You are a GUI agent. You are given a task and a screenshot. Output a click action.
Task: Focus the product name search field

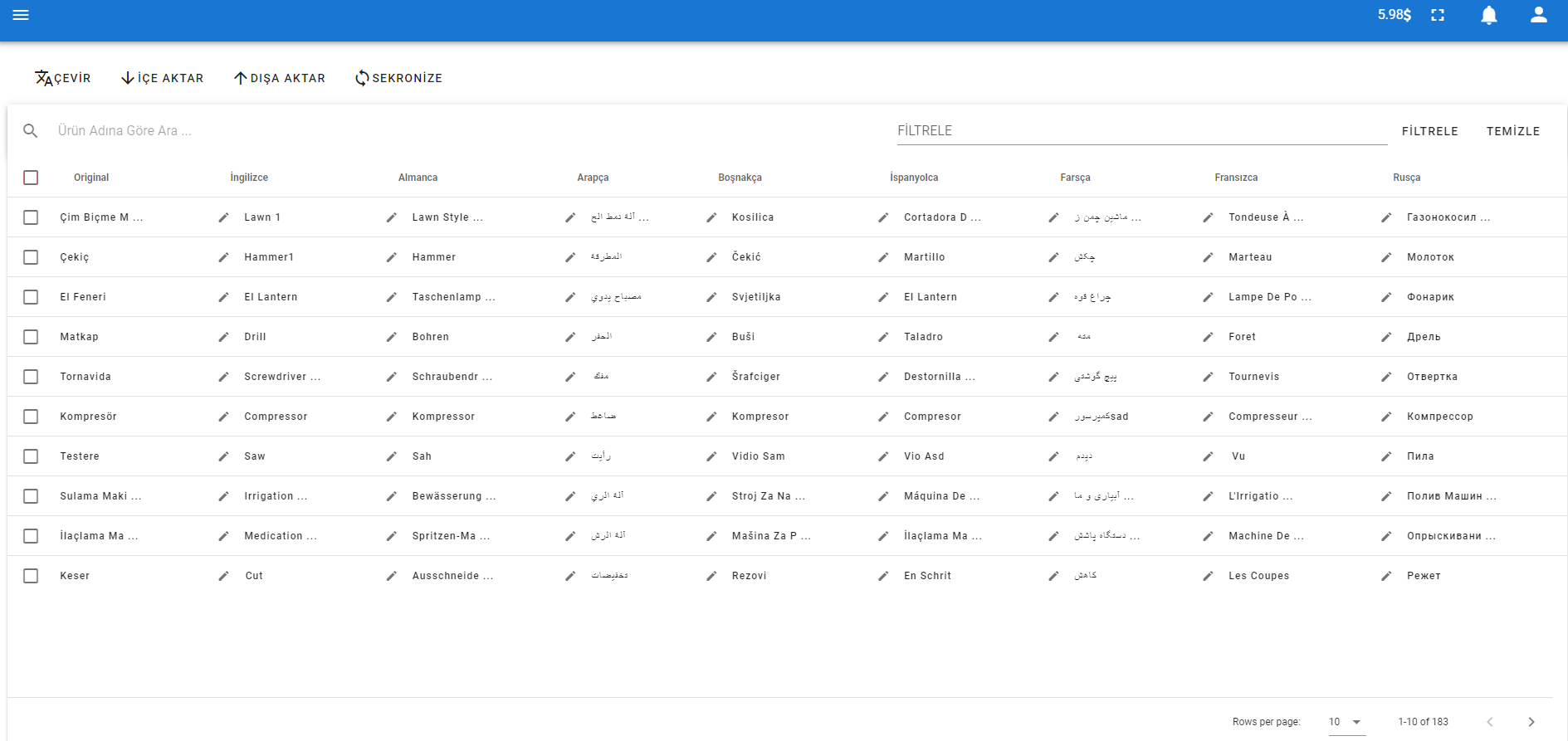pos(465,130)
